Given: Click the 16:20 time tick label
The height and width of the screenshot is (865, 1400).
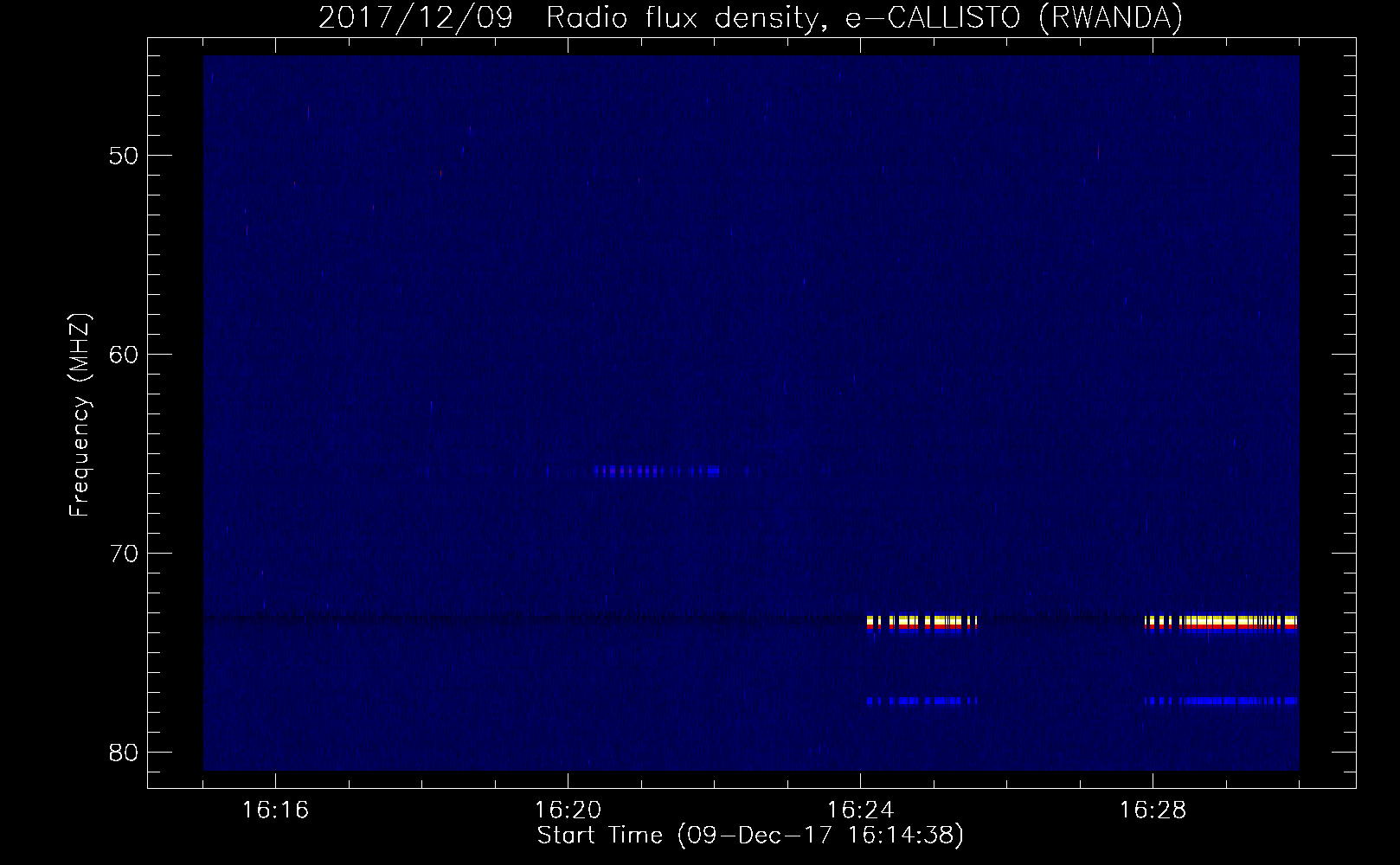Looking at the screenshot, I should pyautogui.click(x=568, y=811).
